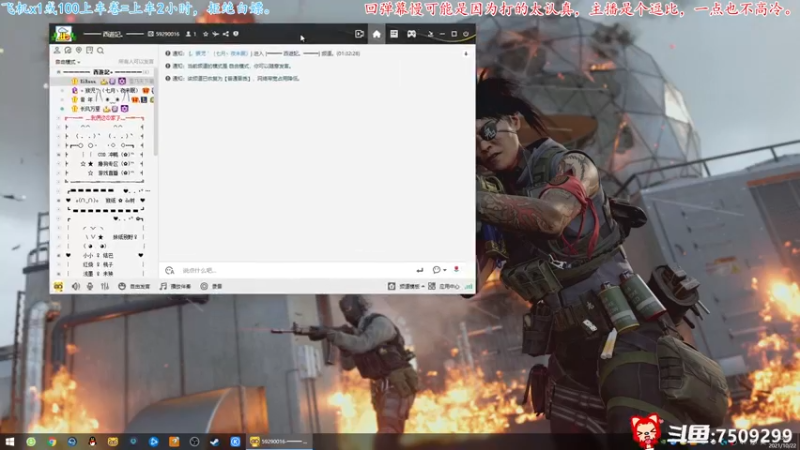
Task: Select the third user row in the channel
Action: 104,99
